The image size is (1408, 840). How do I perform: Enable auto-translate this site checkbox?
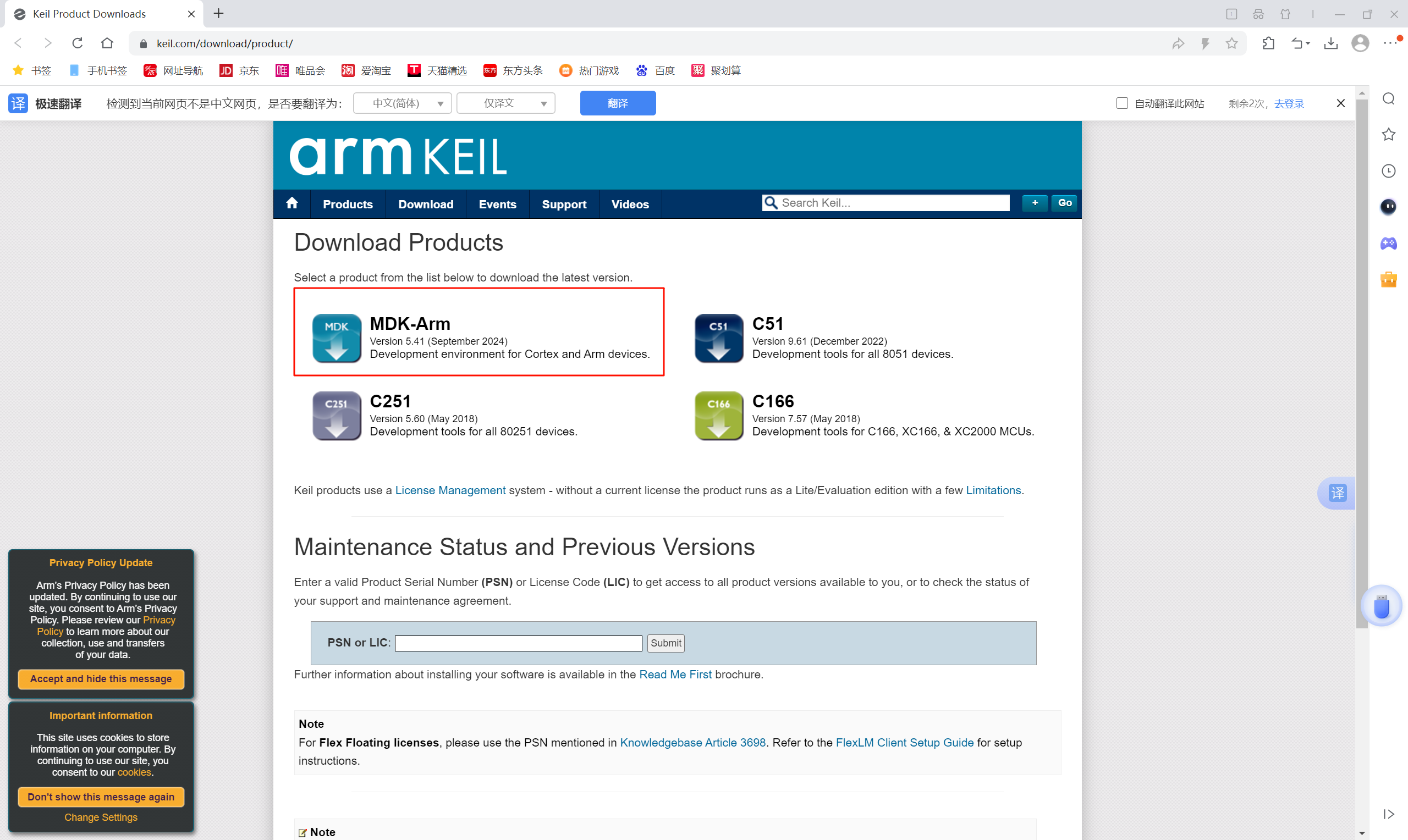coord(1121,103)
